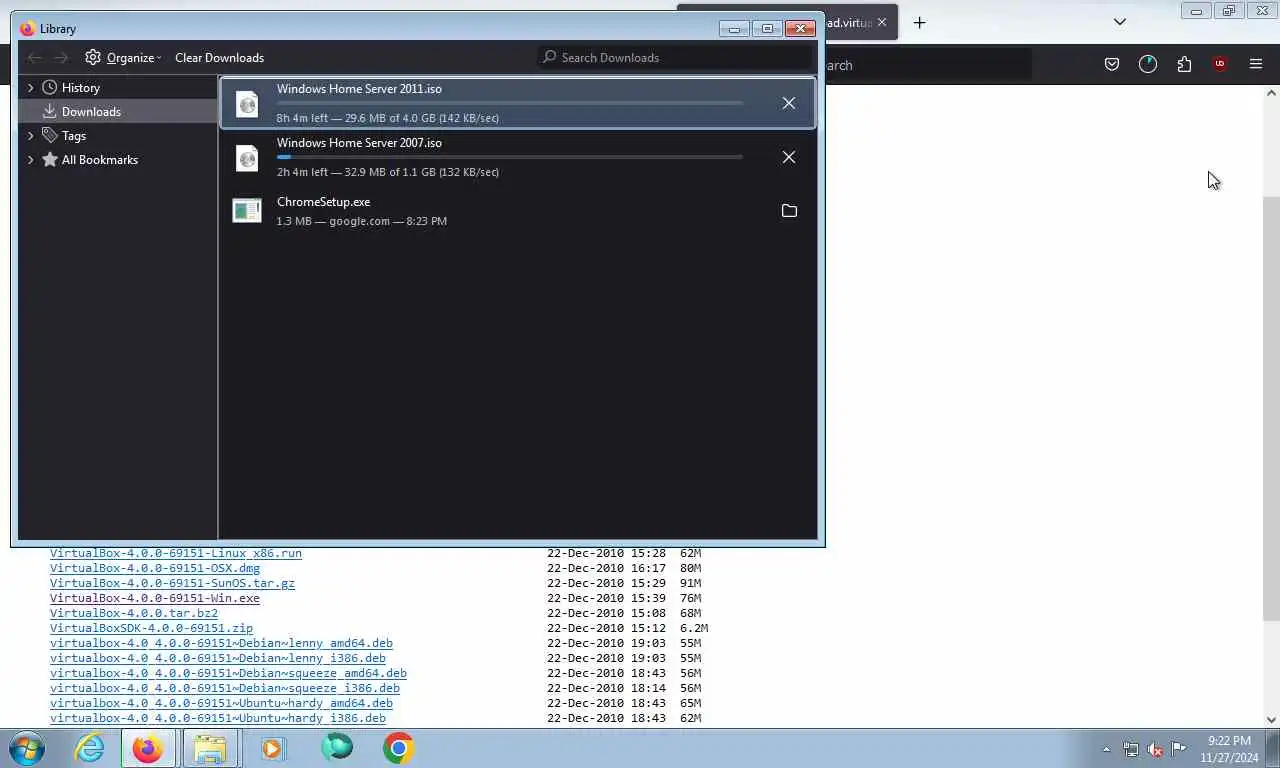Open the Debian~lenny_amd64.deb link
1280x768 pixels.
[221, 643]
